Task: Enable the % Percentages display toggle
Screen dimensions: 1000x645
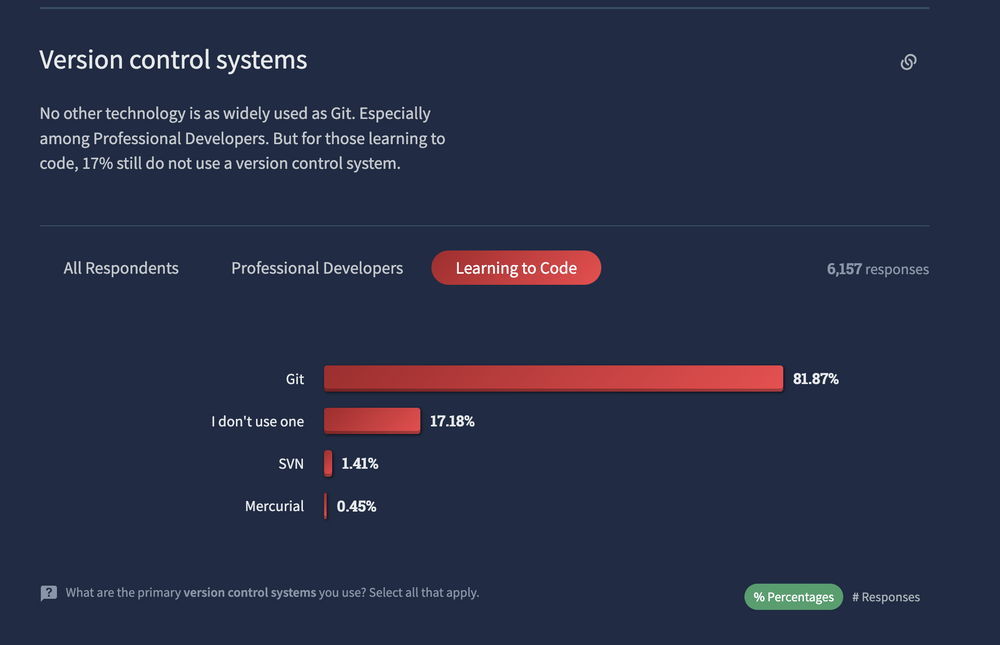Action: point(793,597)
